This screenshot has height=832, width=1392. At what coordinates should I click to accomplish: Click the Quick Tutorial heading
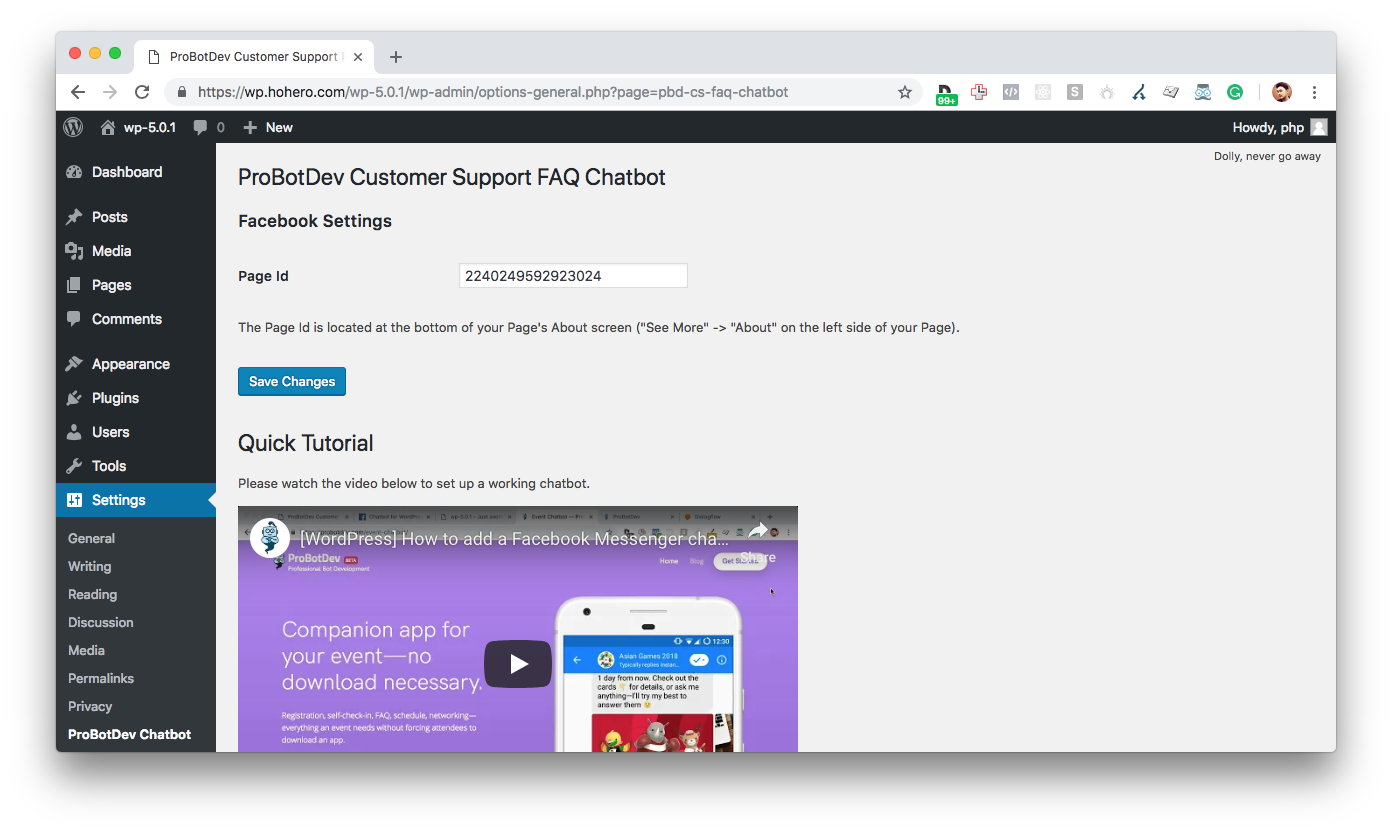(x=306, y=443)
